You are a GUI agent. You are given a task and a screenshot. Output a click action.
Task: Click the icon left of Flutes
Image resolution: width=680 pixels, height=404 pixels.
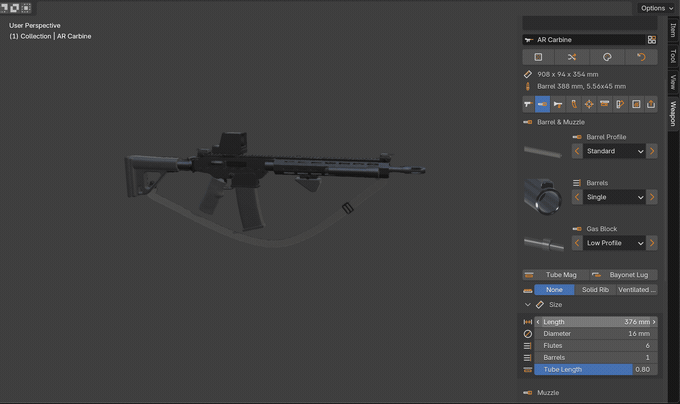(528, 346)
